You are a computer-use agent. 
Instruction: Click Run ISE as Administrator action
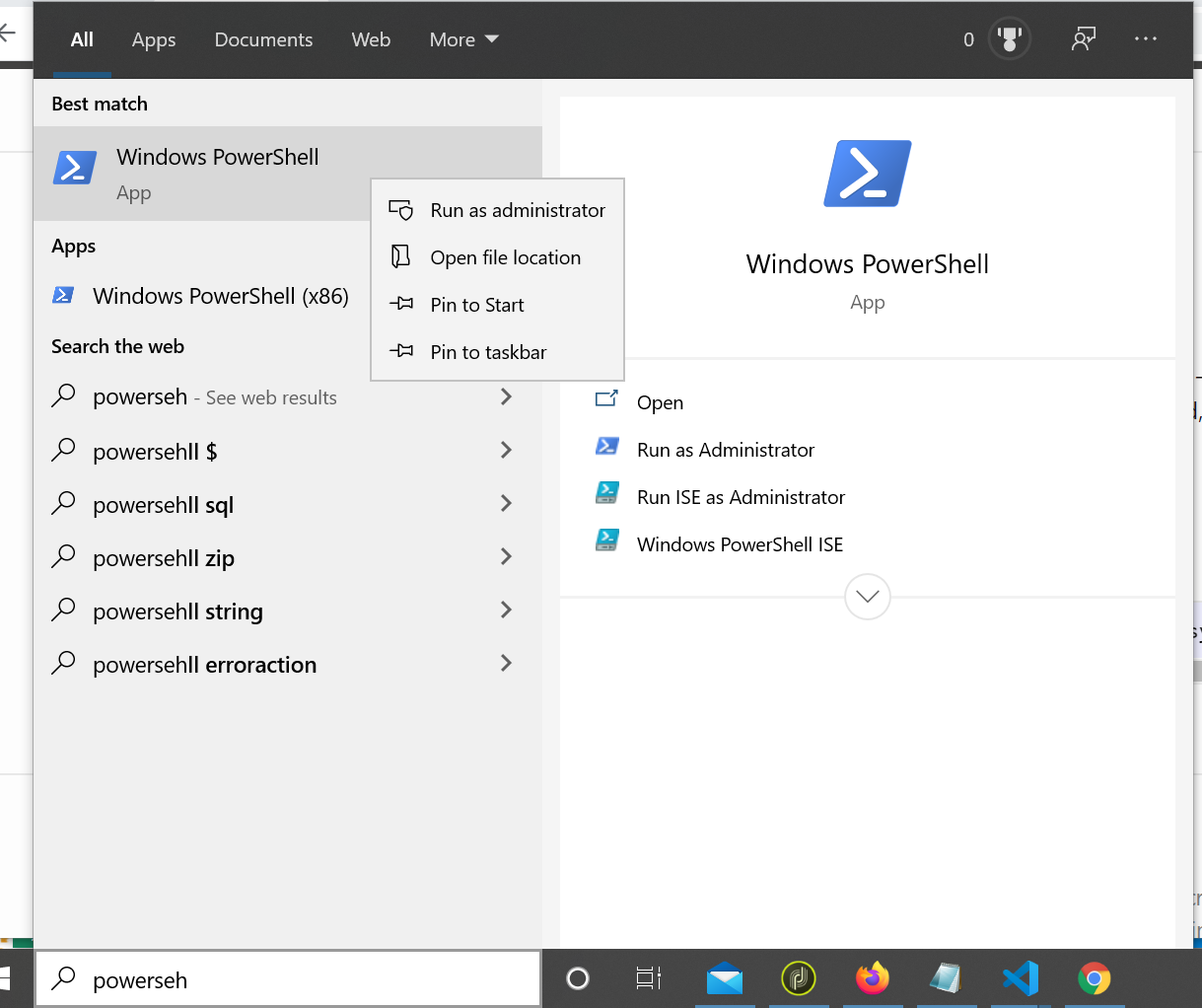click(741, 497)
